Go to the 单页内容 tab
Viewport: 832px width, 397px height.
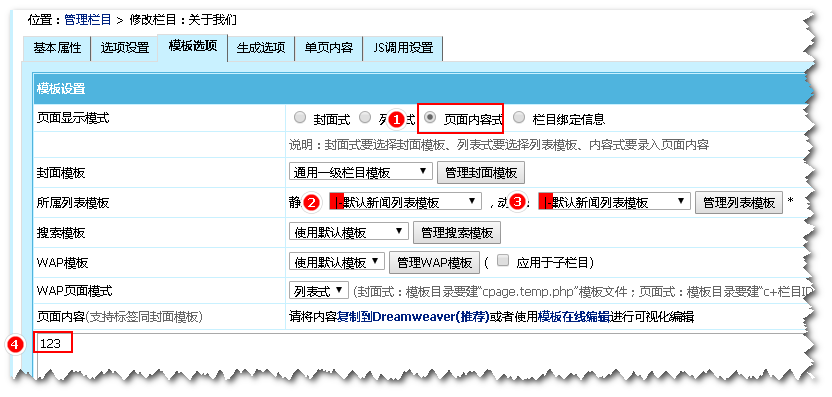click(328, 48)
